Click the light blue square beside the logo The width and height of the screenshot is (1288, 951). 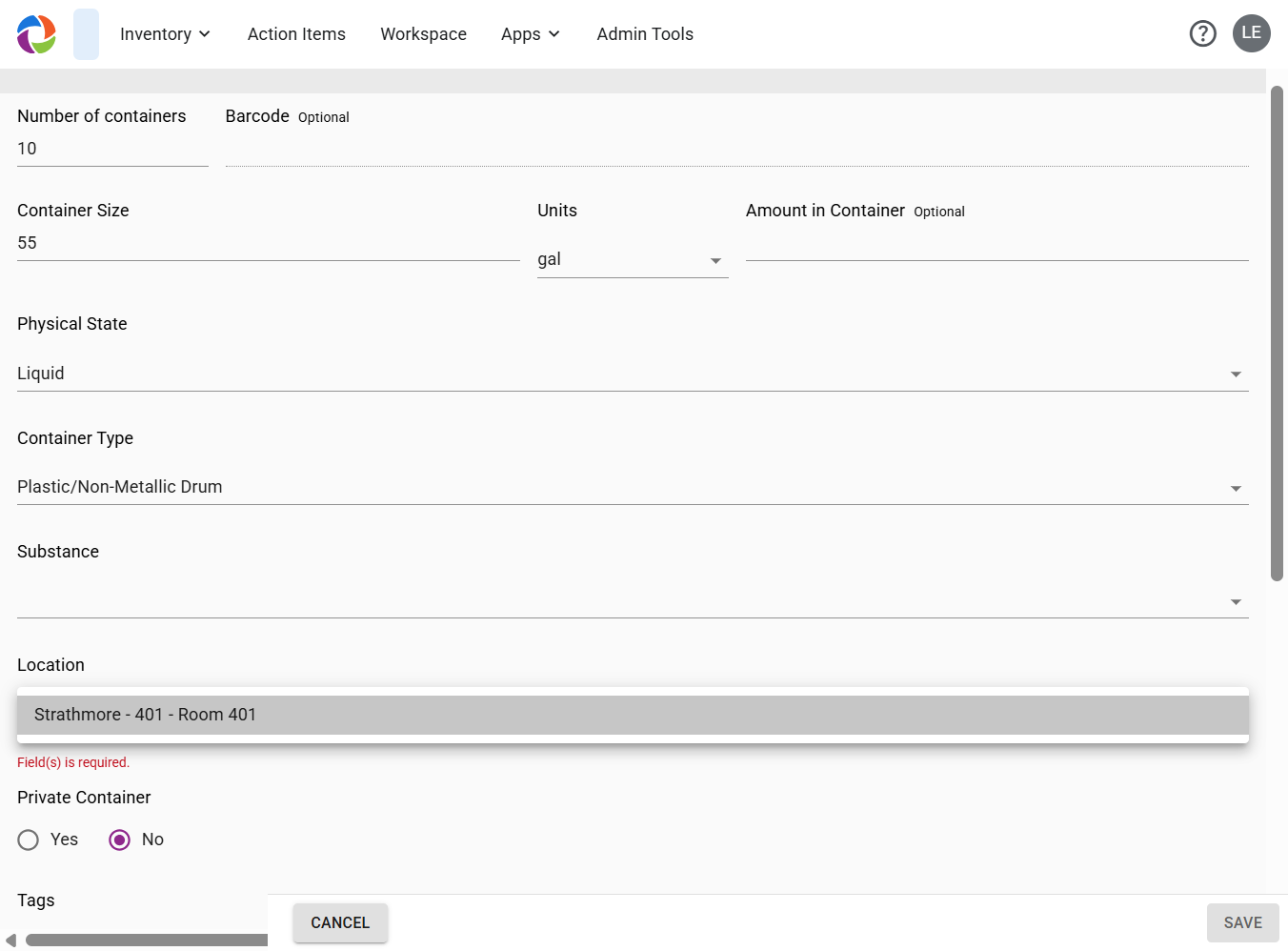(x=86, y=34)
